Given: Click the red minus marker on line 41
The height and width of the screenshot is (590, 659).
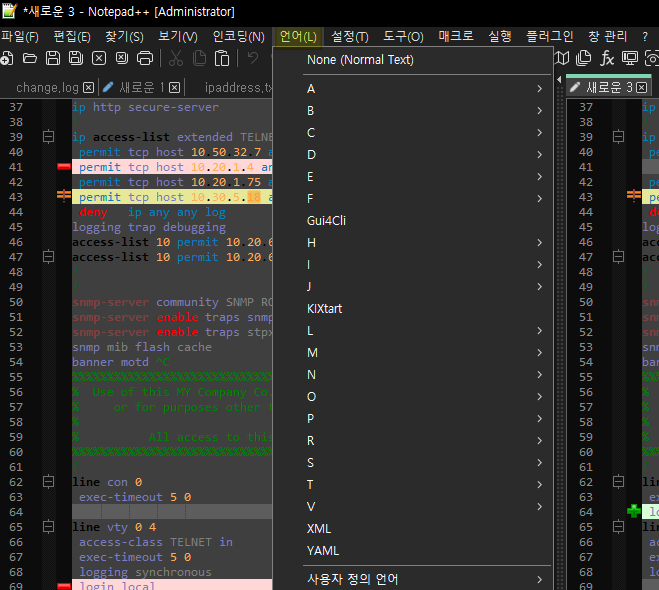Looking at the screenshot, I should [x=64, y=167].
